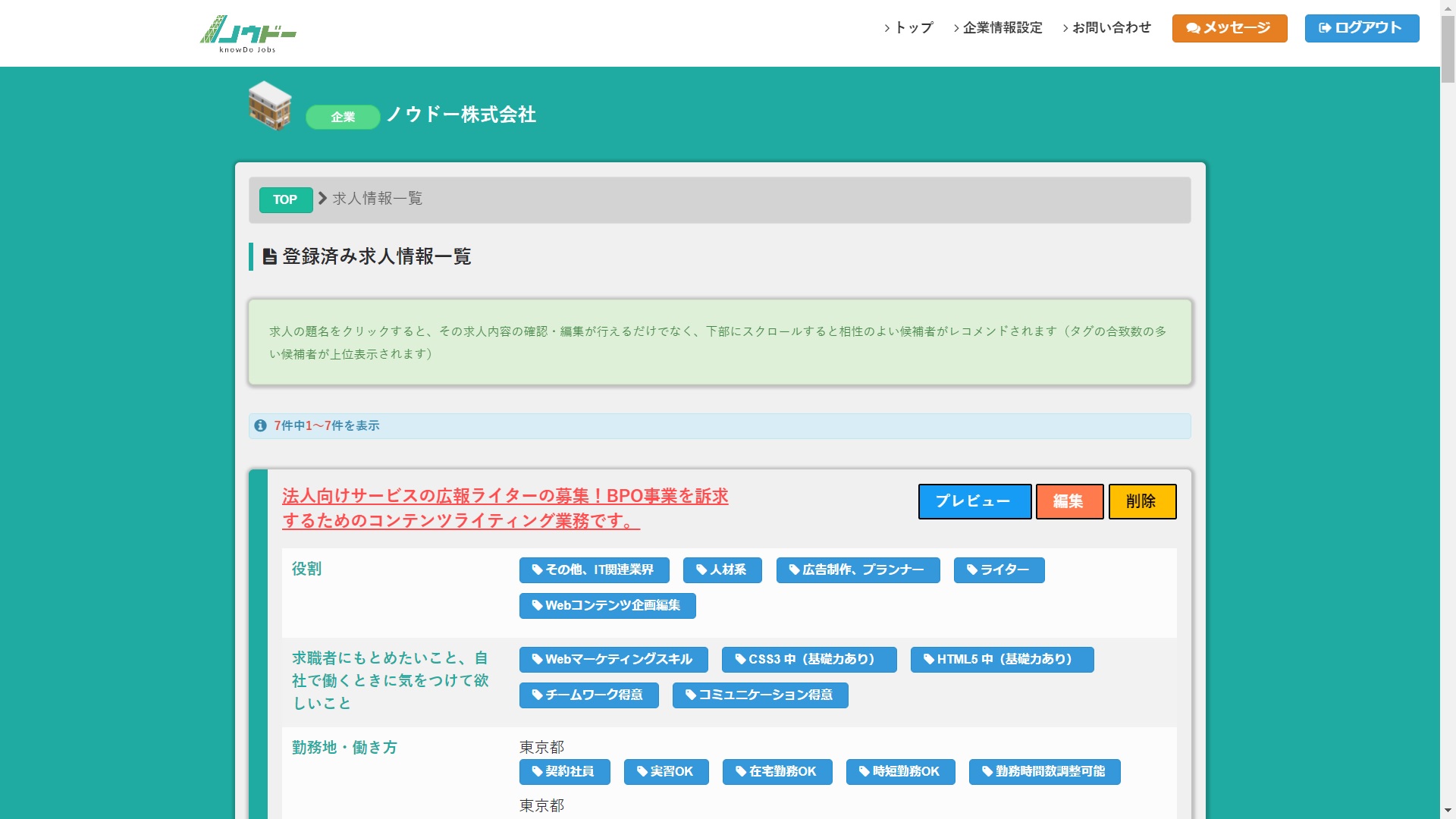The image size is (1456, 819).
Task: Click the ライター tag
Action: click(x=999, y=570)
